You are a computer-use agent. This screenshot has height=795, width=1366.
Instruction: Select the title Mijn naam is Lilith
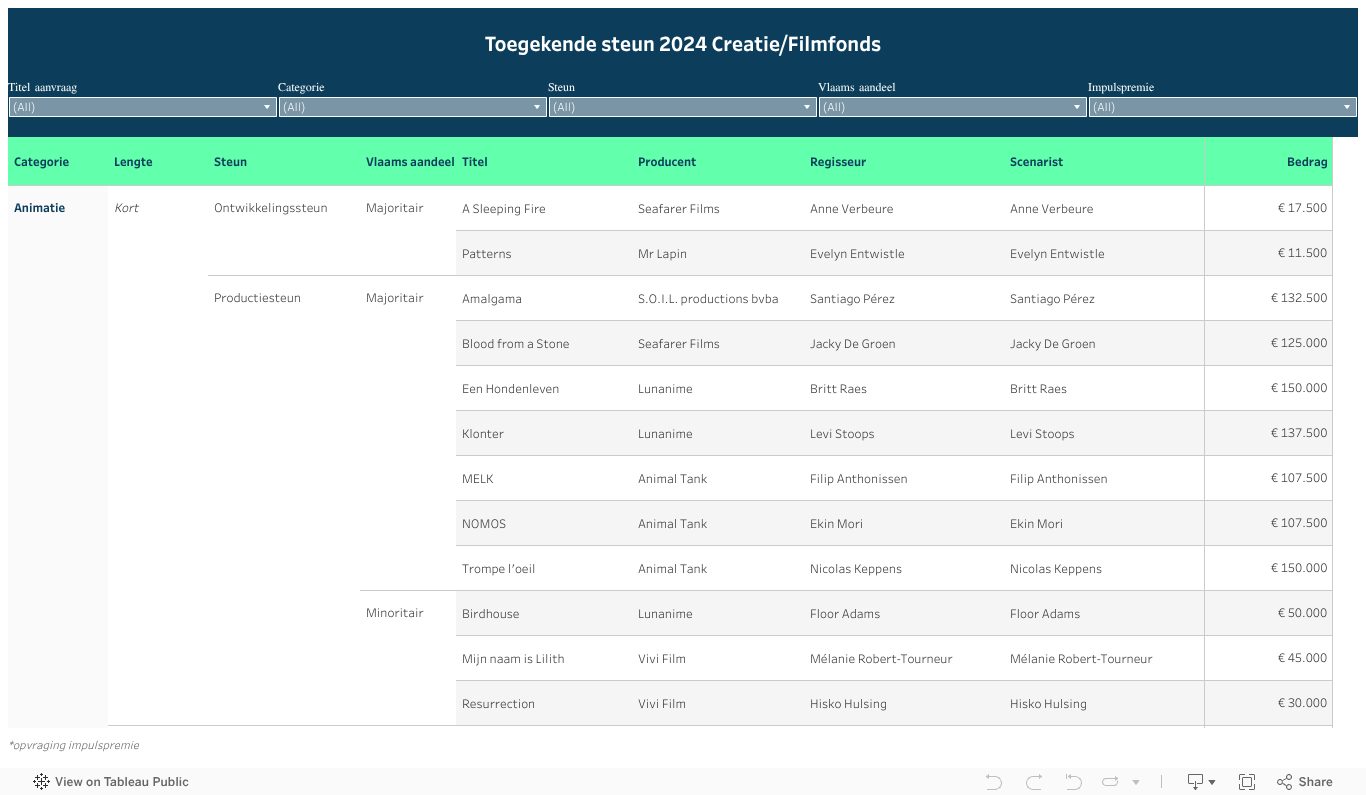pos(513,659)
